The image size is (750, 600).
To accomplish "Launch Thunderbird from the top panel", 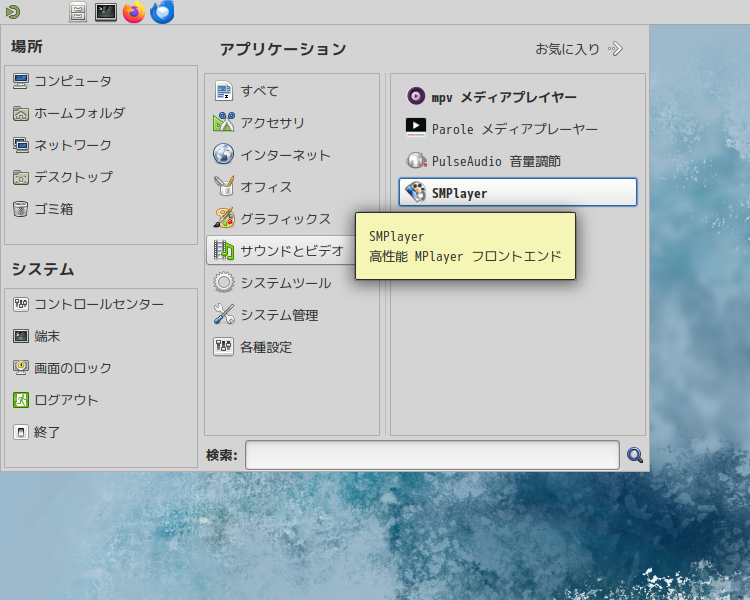I will 162,12.
